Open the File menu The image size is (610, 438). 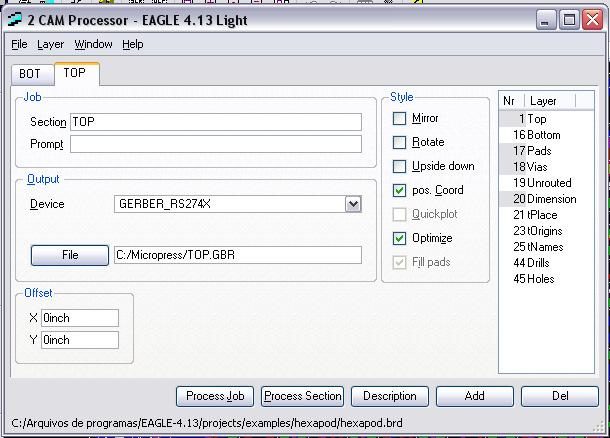point(19,44)
